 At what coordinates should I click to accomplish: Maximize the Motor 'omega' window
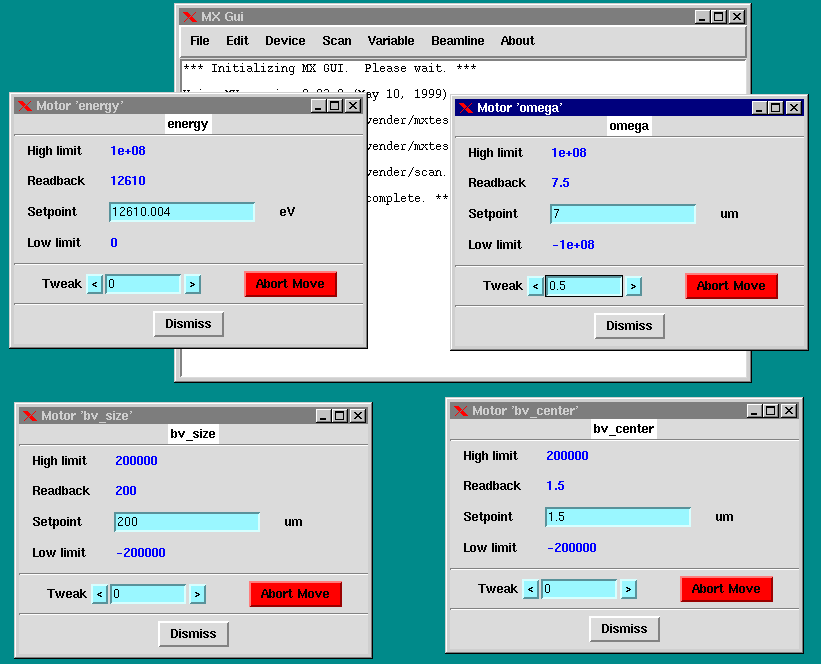[x=776, y=108]
